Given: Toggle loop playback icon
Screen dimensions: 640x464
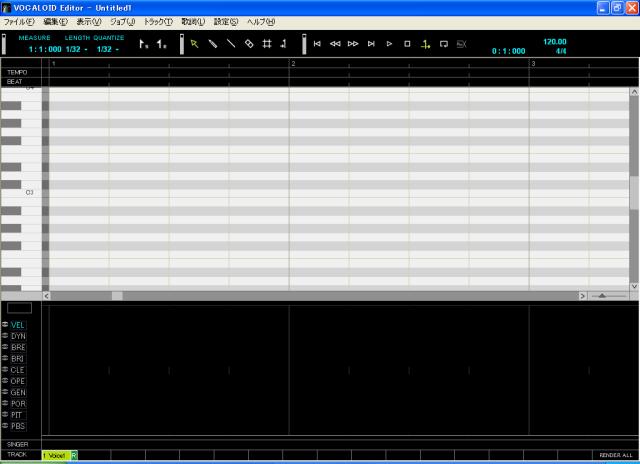Looking at the screenshot, I should (x=444, y=44).
